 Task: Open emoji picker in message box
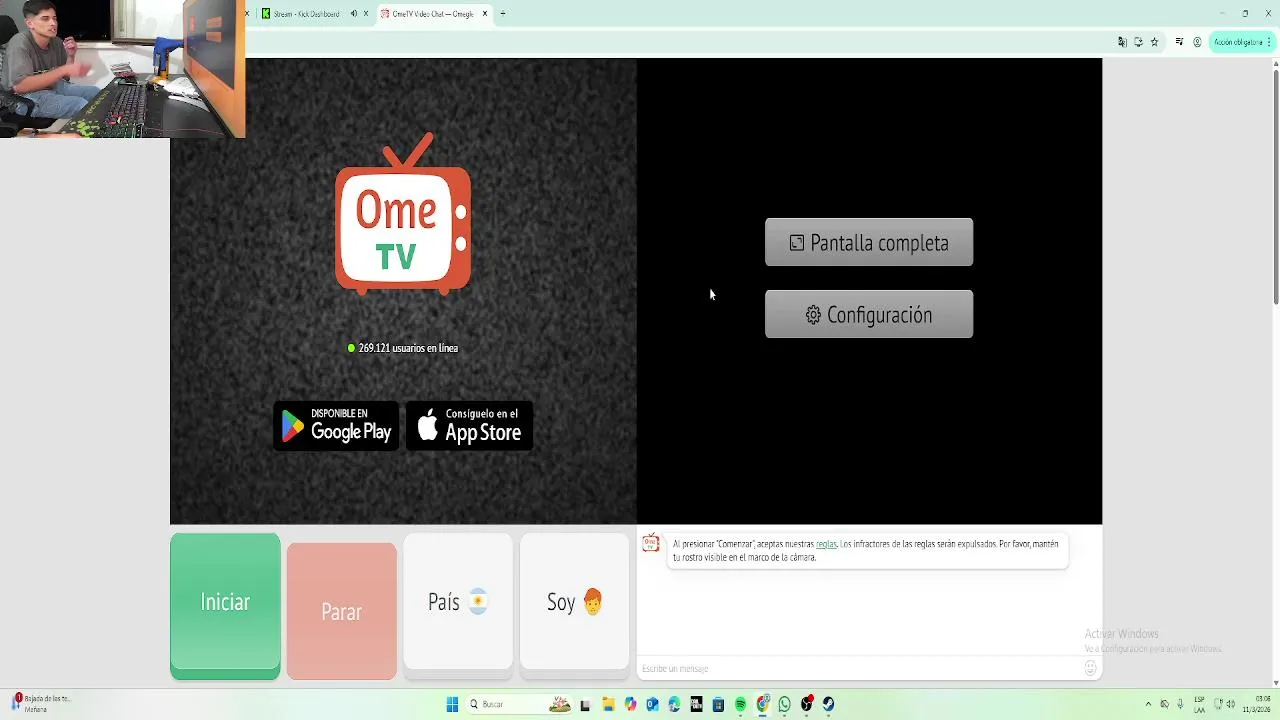pos(1090,668)
